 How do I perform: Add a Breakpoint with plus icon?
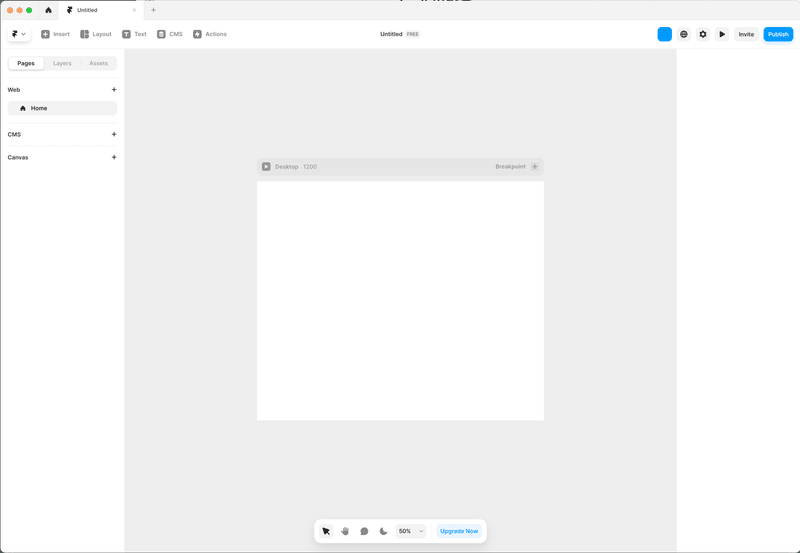click(534, 167)
